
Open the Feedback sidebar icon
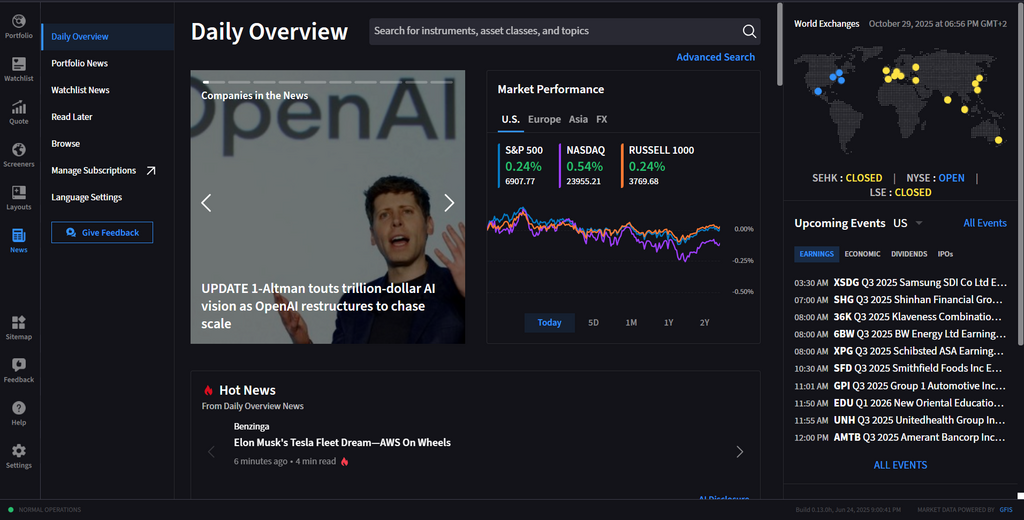point(19,370)
